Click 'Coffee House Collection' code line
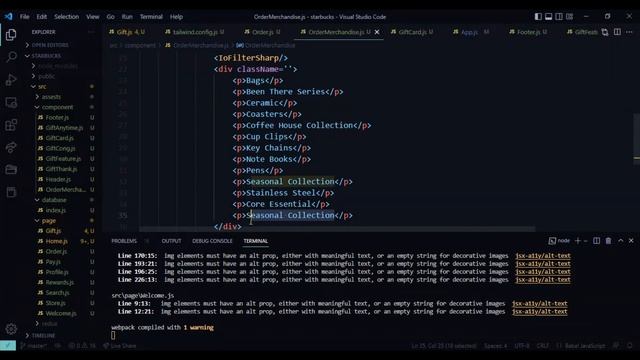Screen dimensions: 640x360 302,126
